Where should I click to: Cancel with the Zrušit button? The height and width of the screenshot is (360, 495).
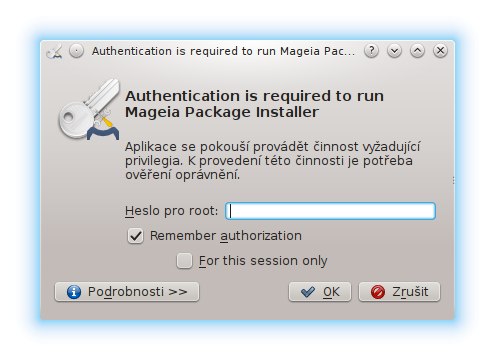click(399, 292)
